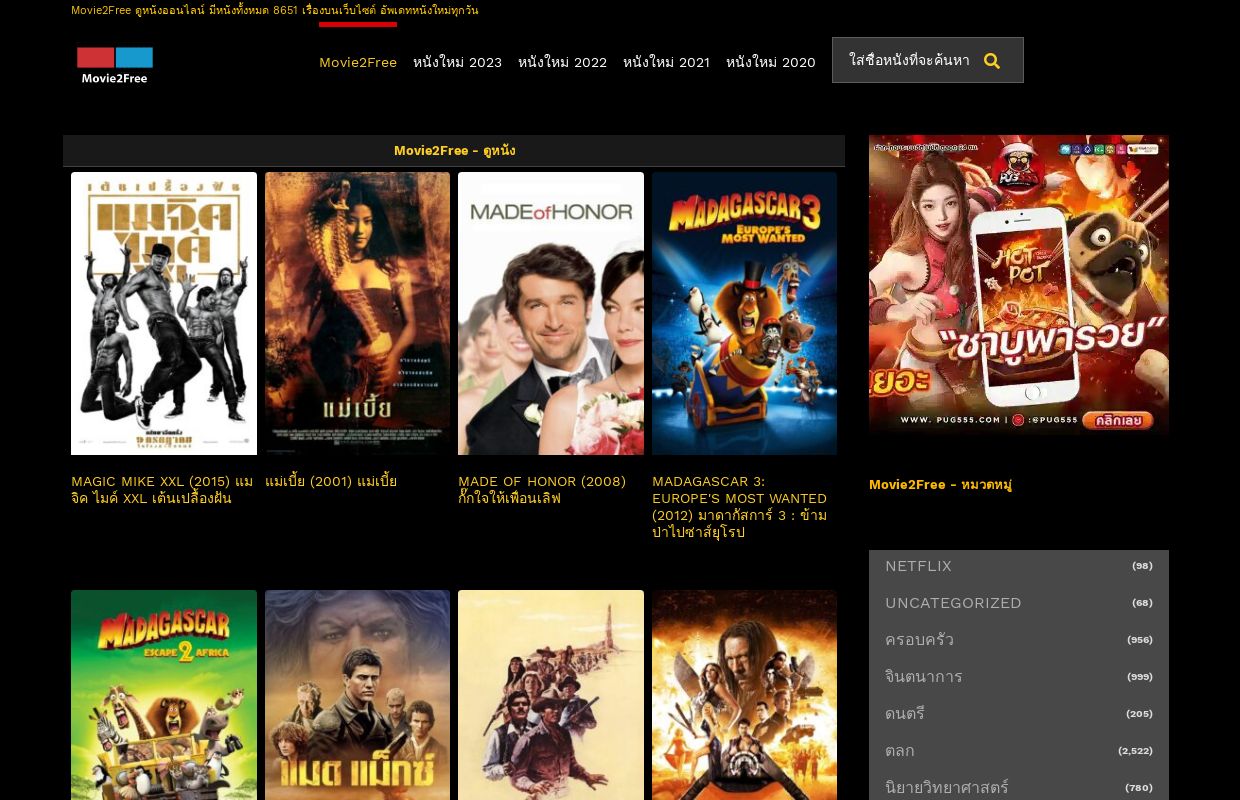Click the MADE OF HONOR (2008) title link
Image resolution: width=1240 pixels, height=800 pixels.
542,490
